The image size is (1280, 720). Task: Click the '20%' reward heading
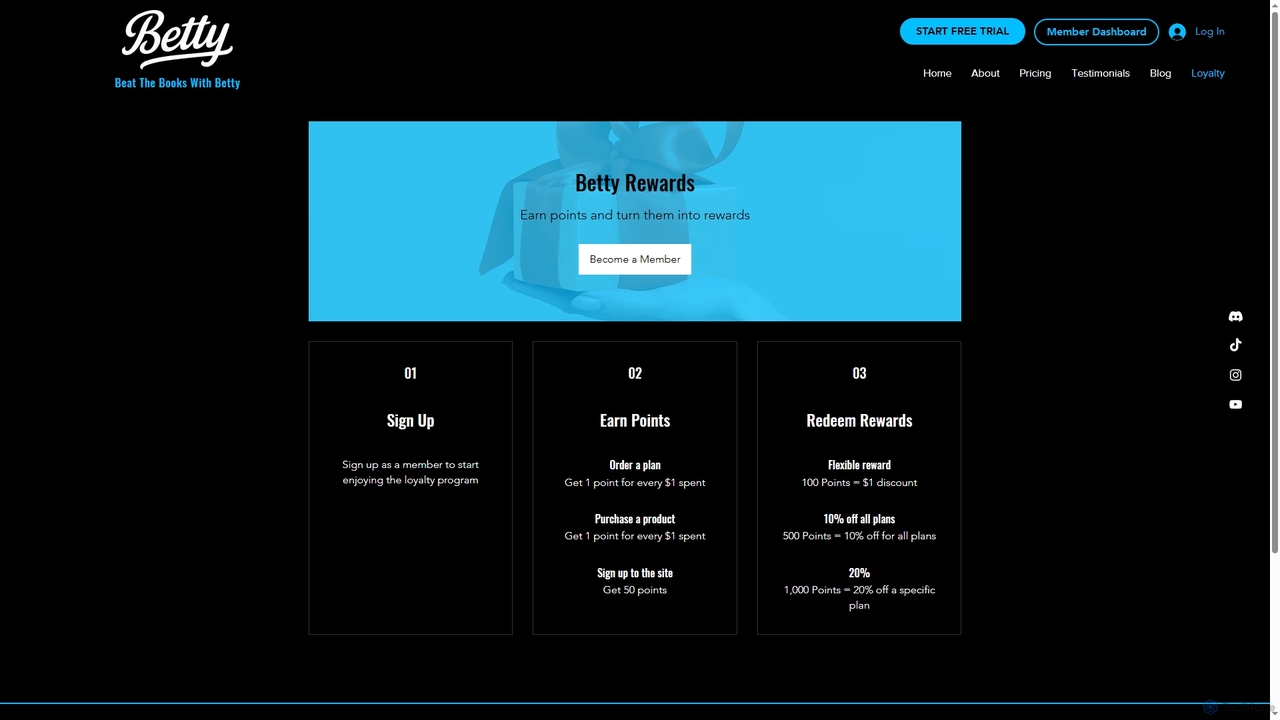pos(859,573)
